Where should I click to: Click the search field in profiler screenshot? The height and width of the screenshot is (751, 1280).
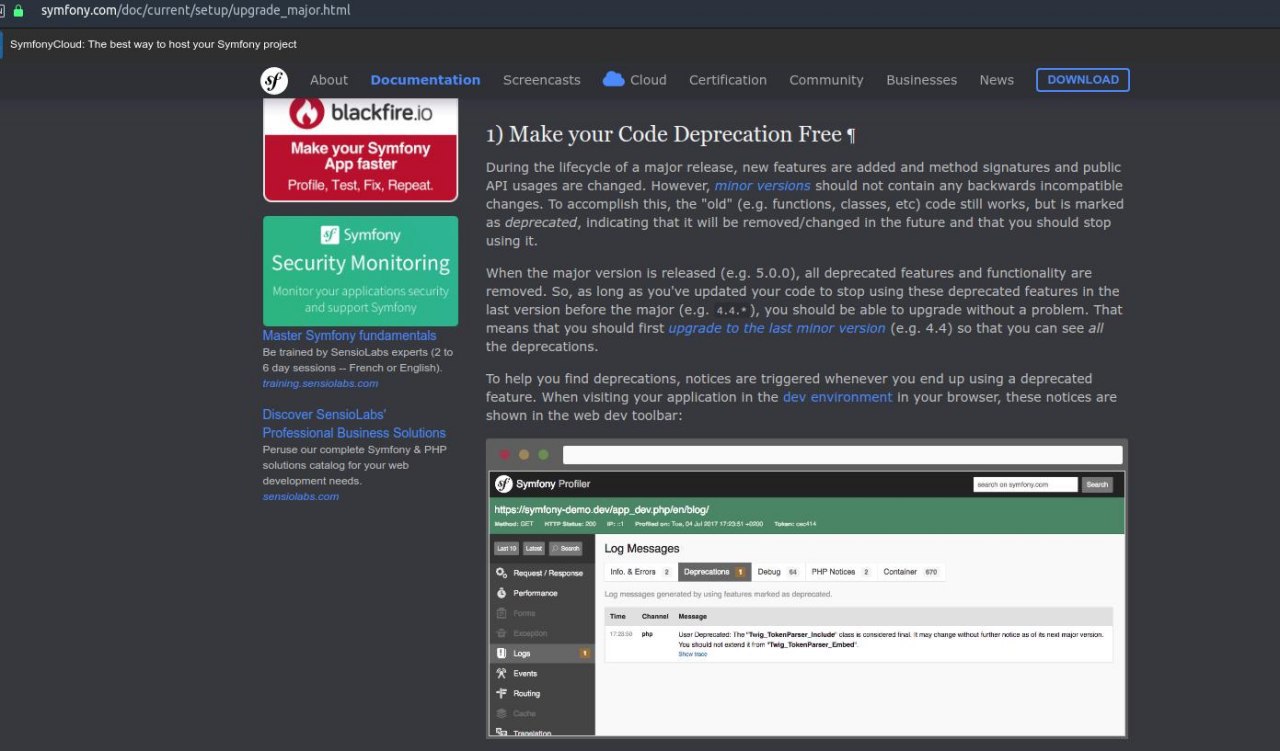click(1025, 484)
